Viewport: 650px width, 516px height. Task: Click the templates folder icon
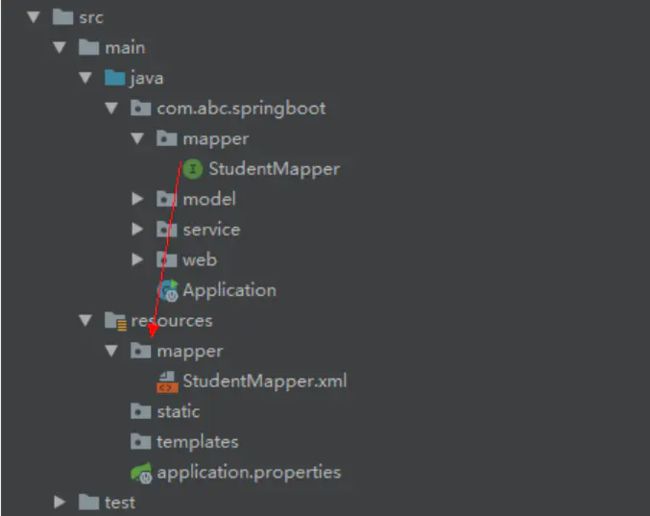(x=141, y=441)
